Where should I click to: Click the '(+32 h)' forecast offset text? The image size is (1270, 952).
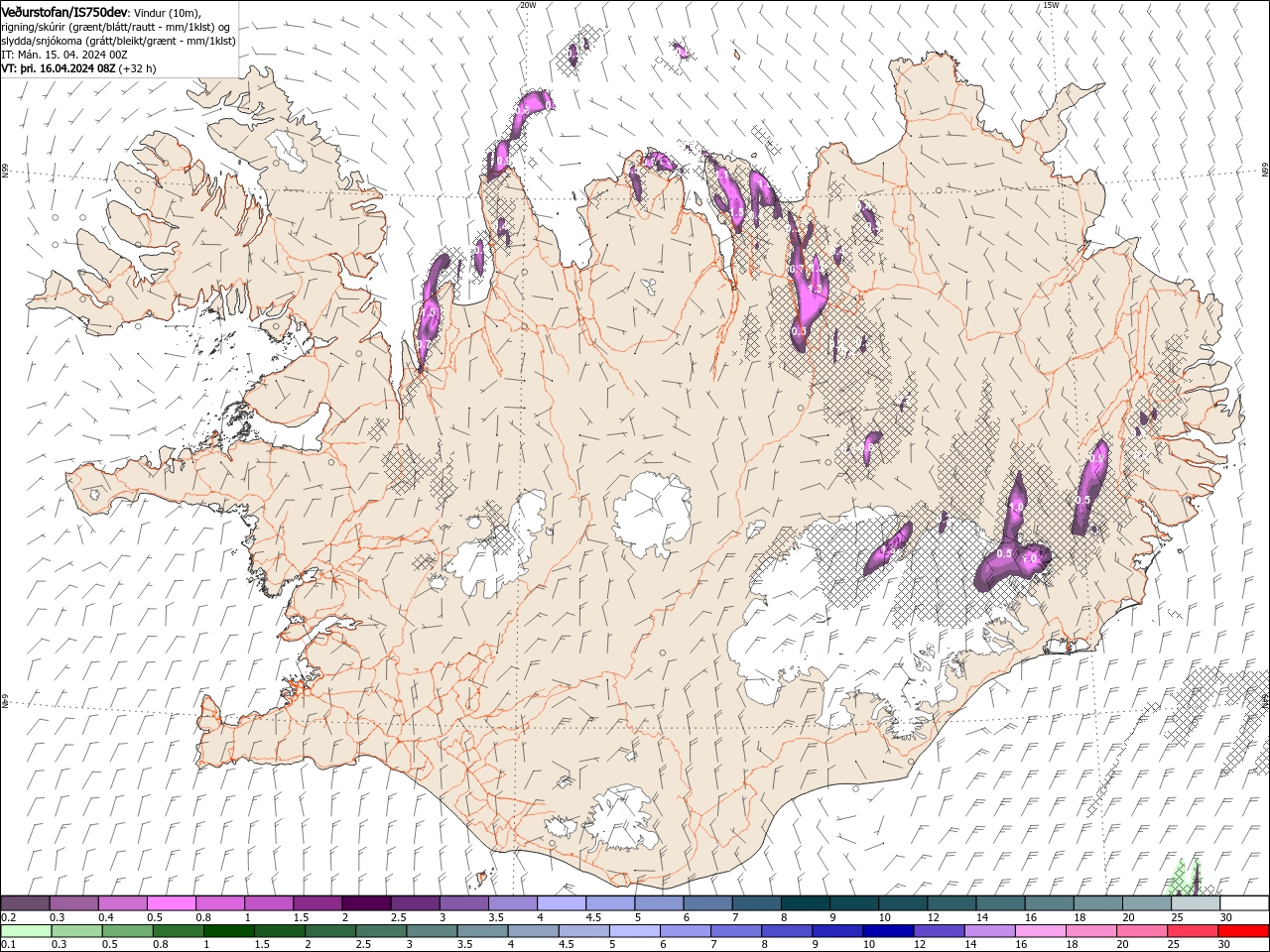tap(137, 68)
